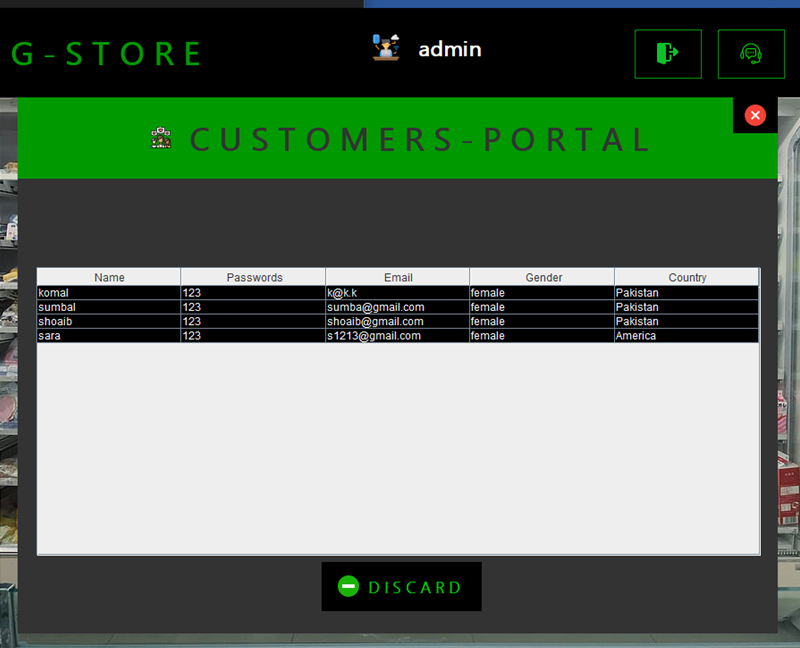Click the green minus icon on Discard

pyautogui.click(x=348, y=586)
